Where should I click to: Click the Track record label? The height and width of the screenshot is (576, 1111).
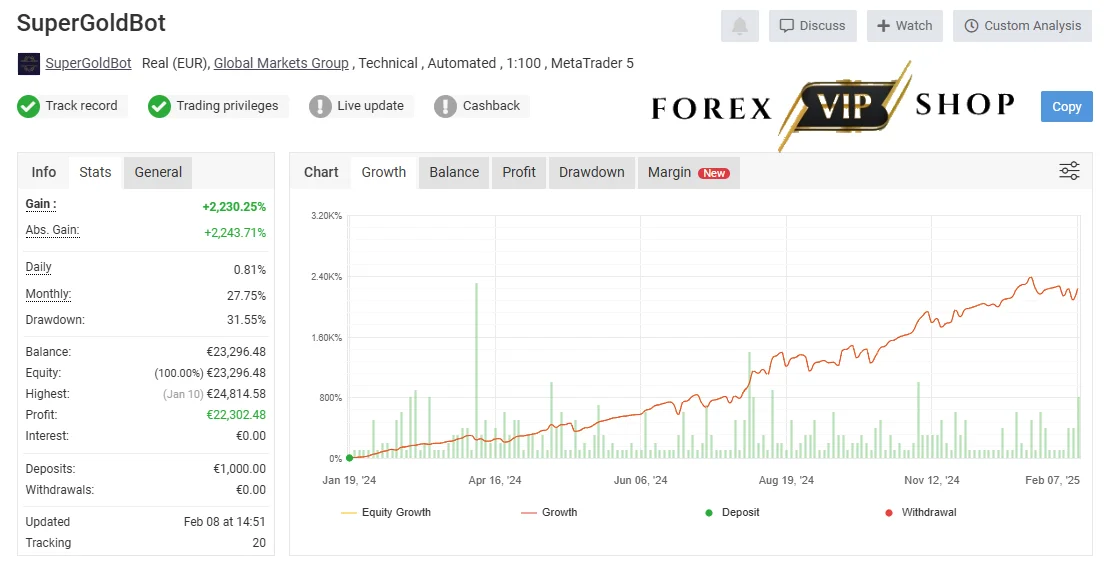point(81,106)
